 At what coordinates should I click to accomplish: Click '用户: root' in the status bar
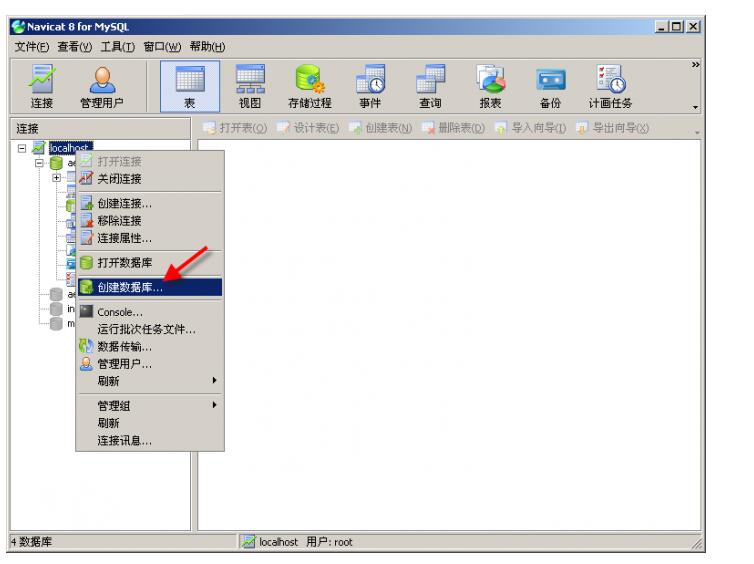tap(329, 542)
